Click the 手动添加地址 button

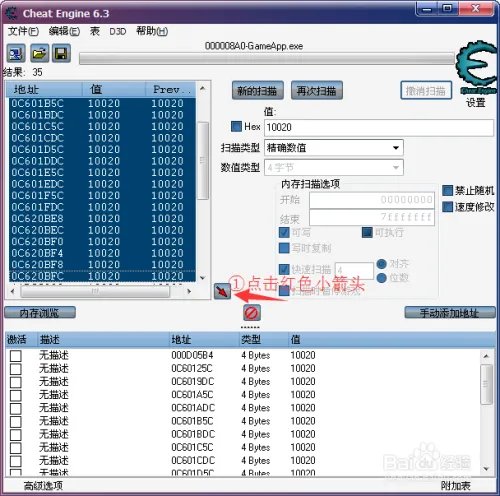click(x=450, y=313)
